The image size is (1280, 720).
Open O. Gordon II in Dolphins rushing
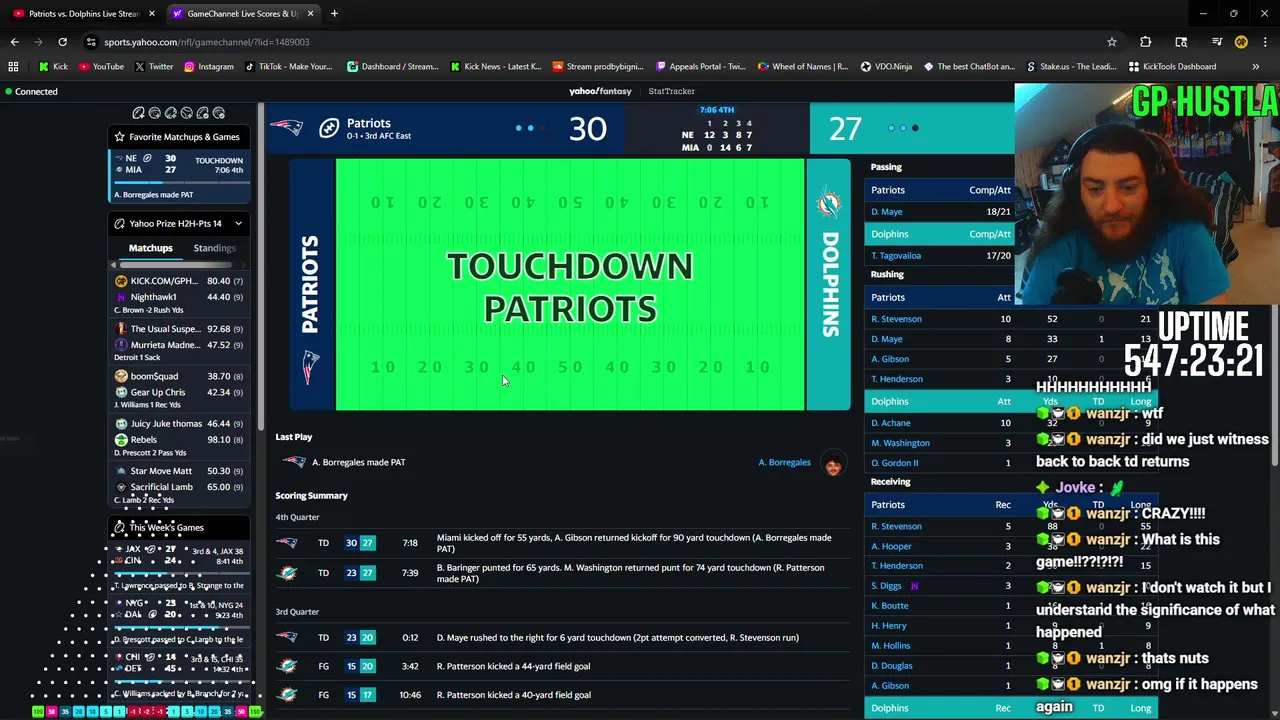tap(894, 463)
